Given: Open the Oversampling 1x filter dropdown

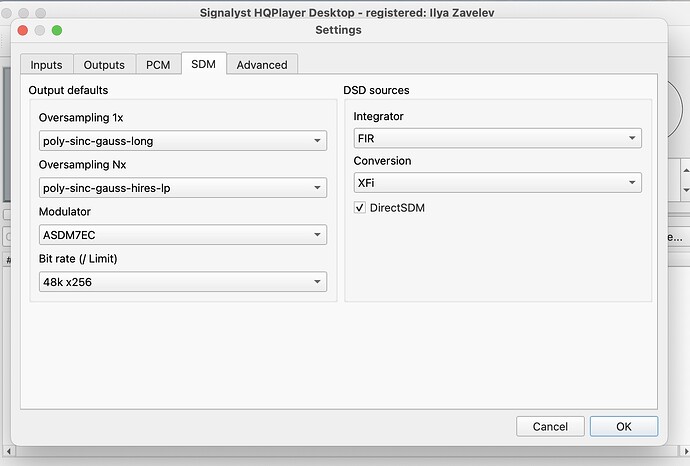Looking at the screenshot, I should pos(183,141).
